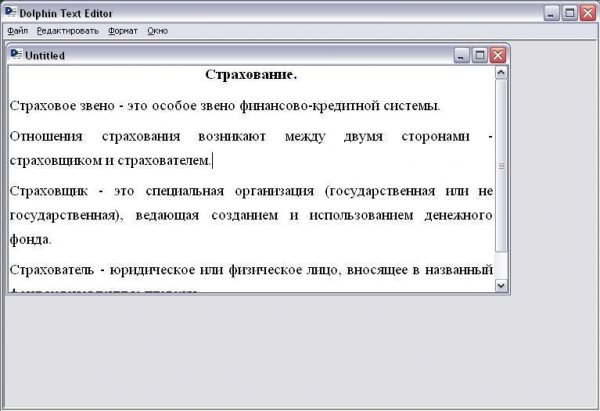Maximize the Dolphin Text Editor main window
Screen dimensions: 600x411
click(x=570, y=13)
